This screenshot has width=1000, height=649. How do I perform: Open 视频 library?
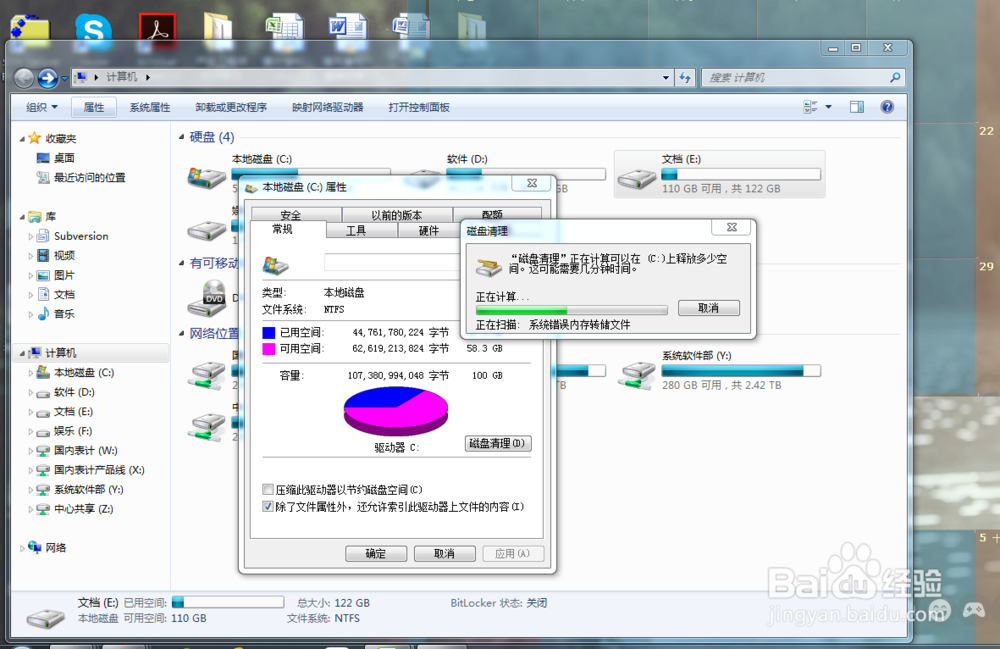tap(64, 256)
